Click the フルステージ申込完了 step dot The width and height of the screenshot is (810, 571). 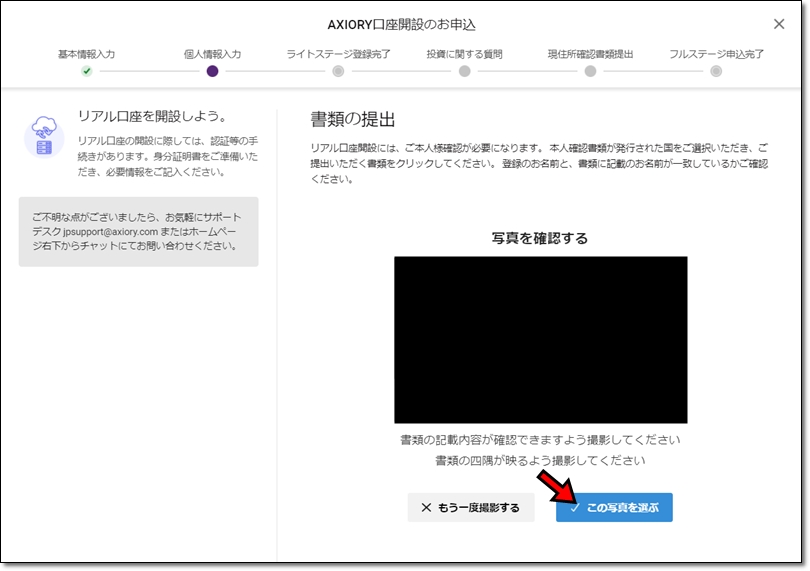(x=716, y=71)
